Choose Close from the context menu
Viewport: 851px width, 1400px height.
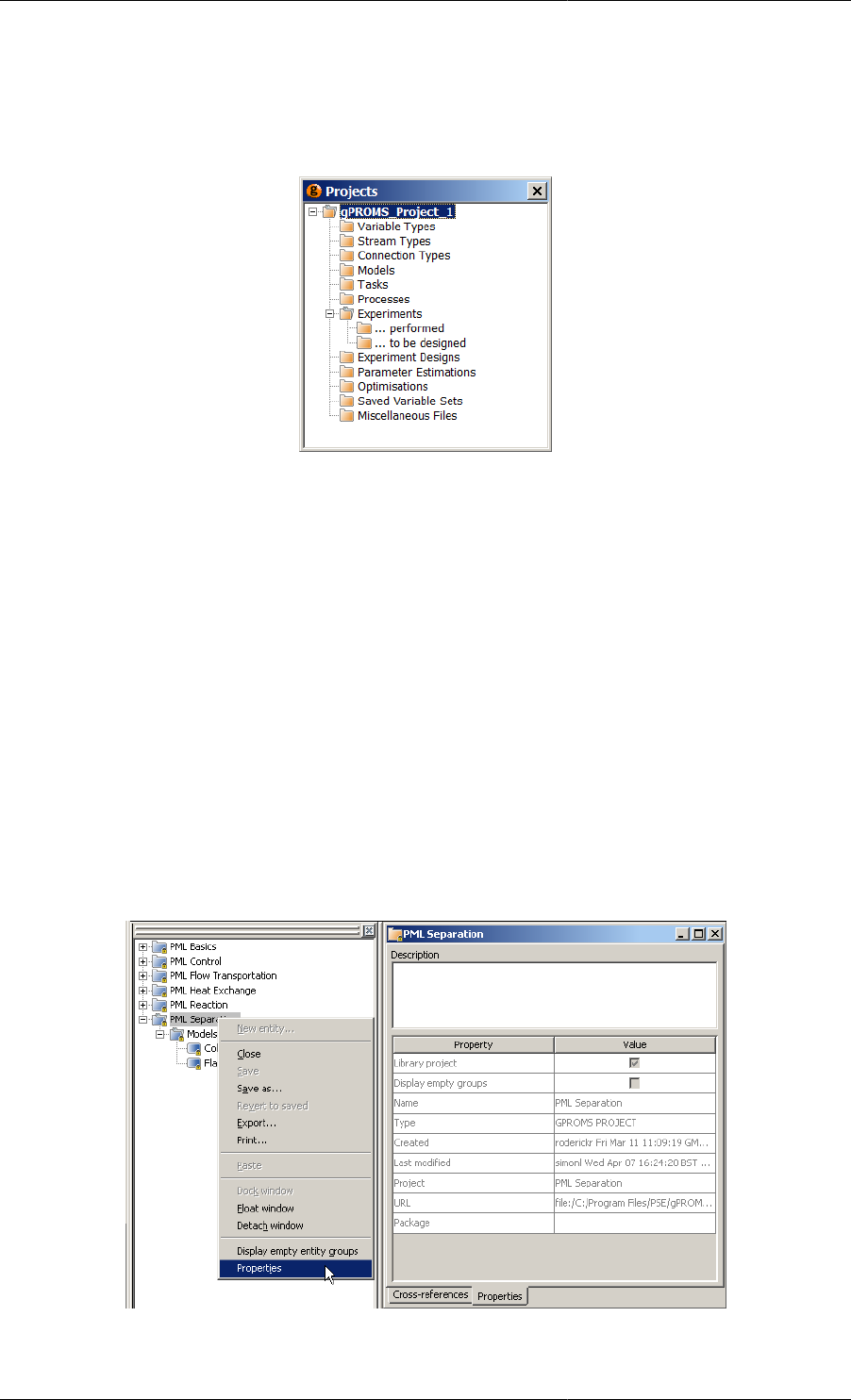pos(296,1054)
